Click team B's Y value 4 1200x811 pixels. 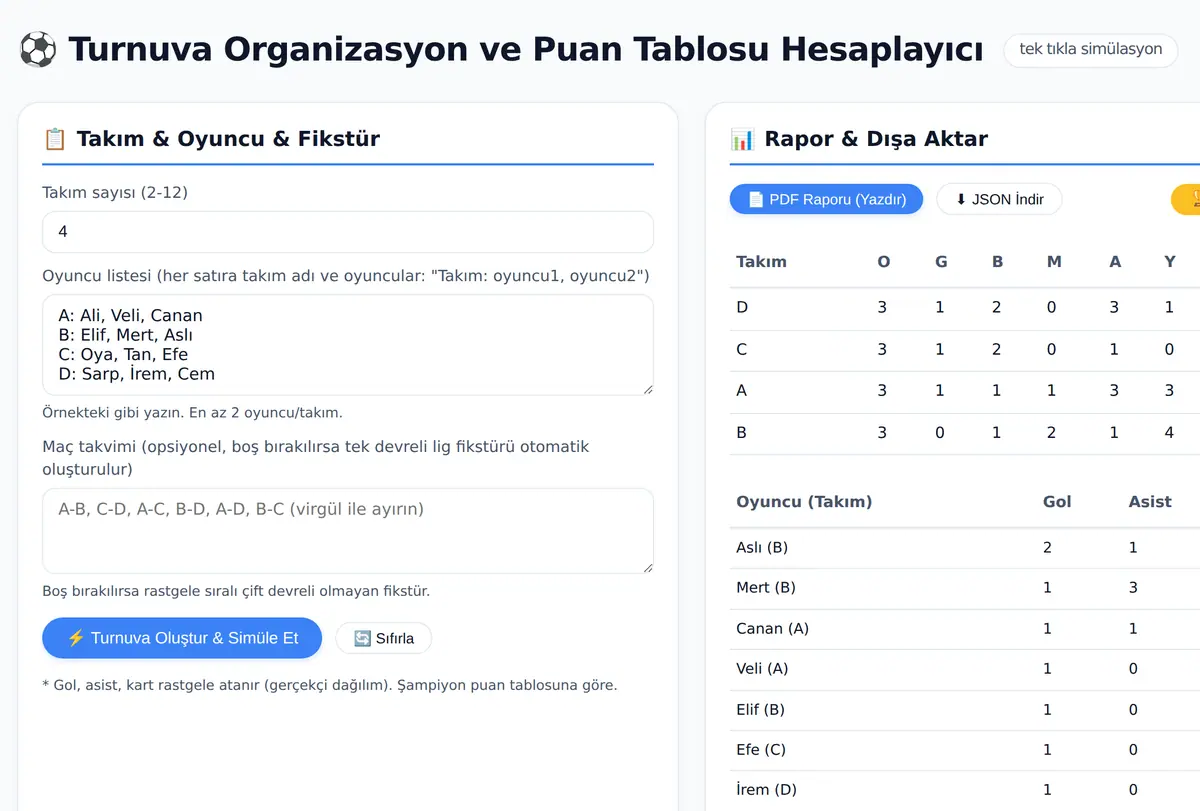[x=1170, y=434]
